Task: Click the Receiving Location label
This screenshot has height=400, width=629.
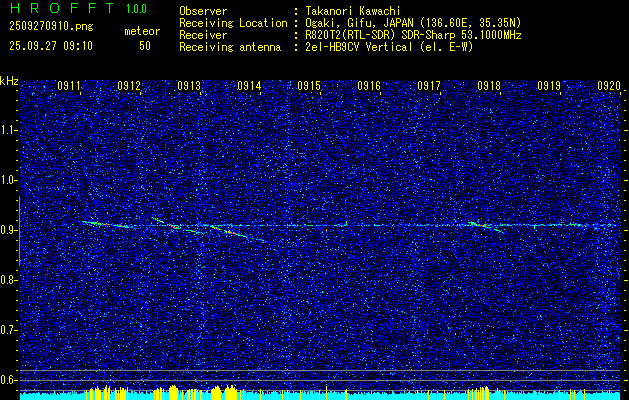Action: 233,23
